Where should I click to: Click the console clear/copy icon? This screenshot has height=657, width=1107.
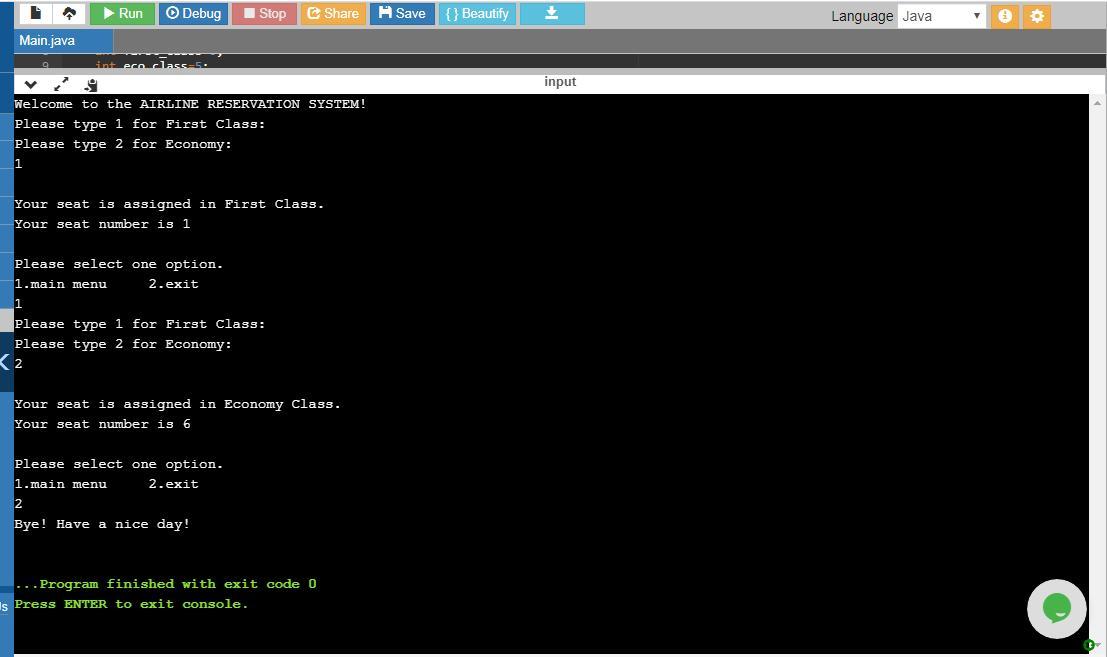91,85
